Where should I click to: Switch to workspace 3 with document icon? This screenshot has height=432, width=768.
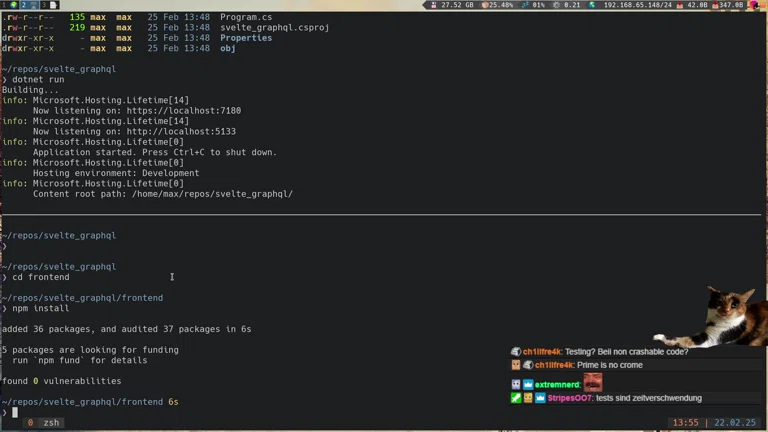point(48,5)
